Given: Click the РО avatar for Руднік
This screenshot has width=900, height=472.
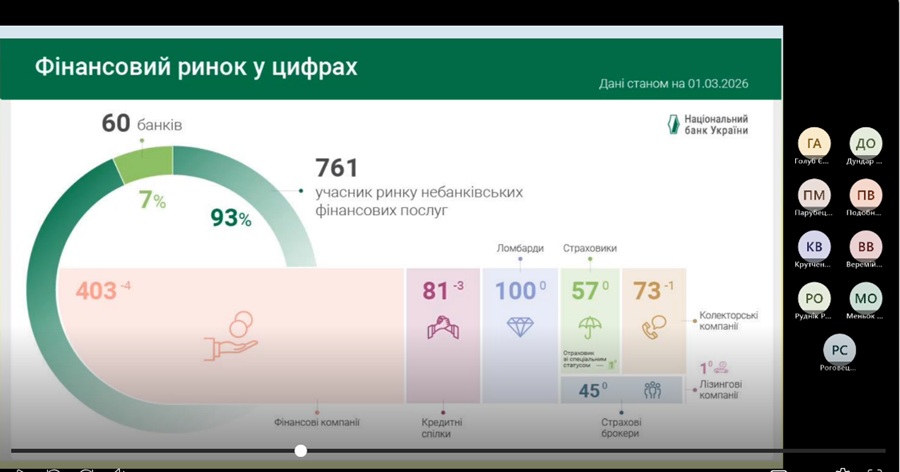Looking at the screenshot, I should [813, 298].
